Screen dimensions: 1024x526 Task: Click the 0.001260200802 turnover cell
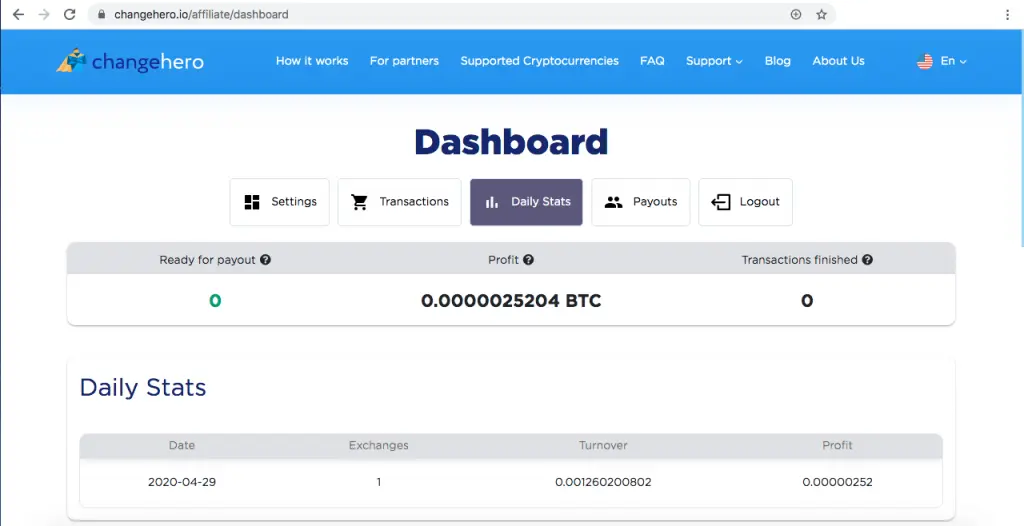pyautogui.click(x=603, y=482)
